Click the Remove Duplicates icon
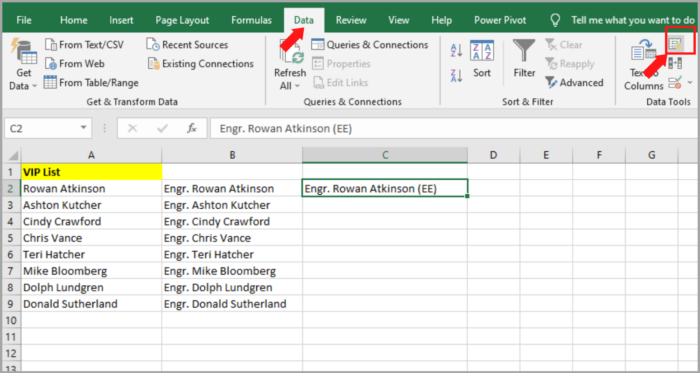The width and height of the screenshot is (700, 373). point(675,63)
